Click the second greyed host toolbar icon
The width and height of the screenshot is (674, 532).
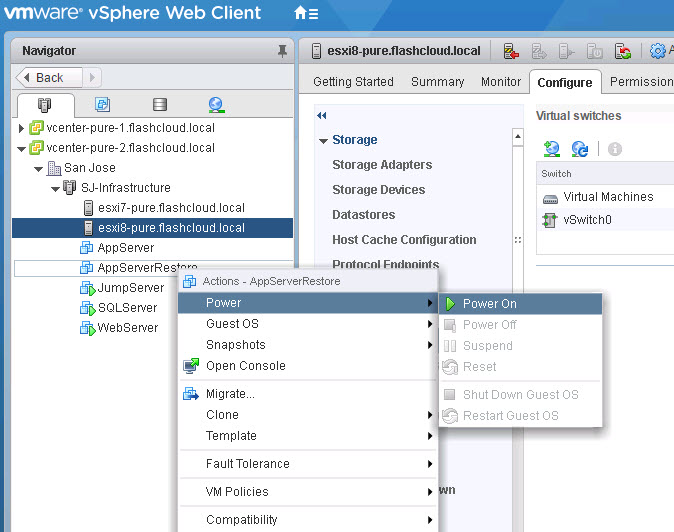[x=539, y=51]
